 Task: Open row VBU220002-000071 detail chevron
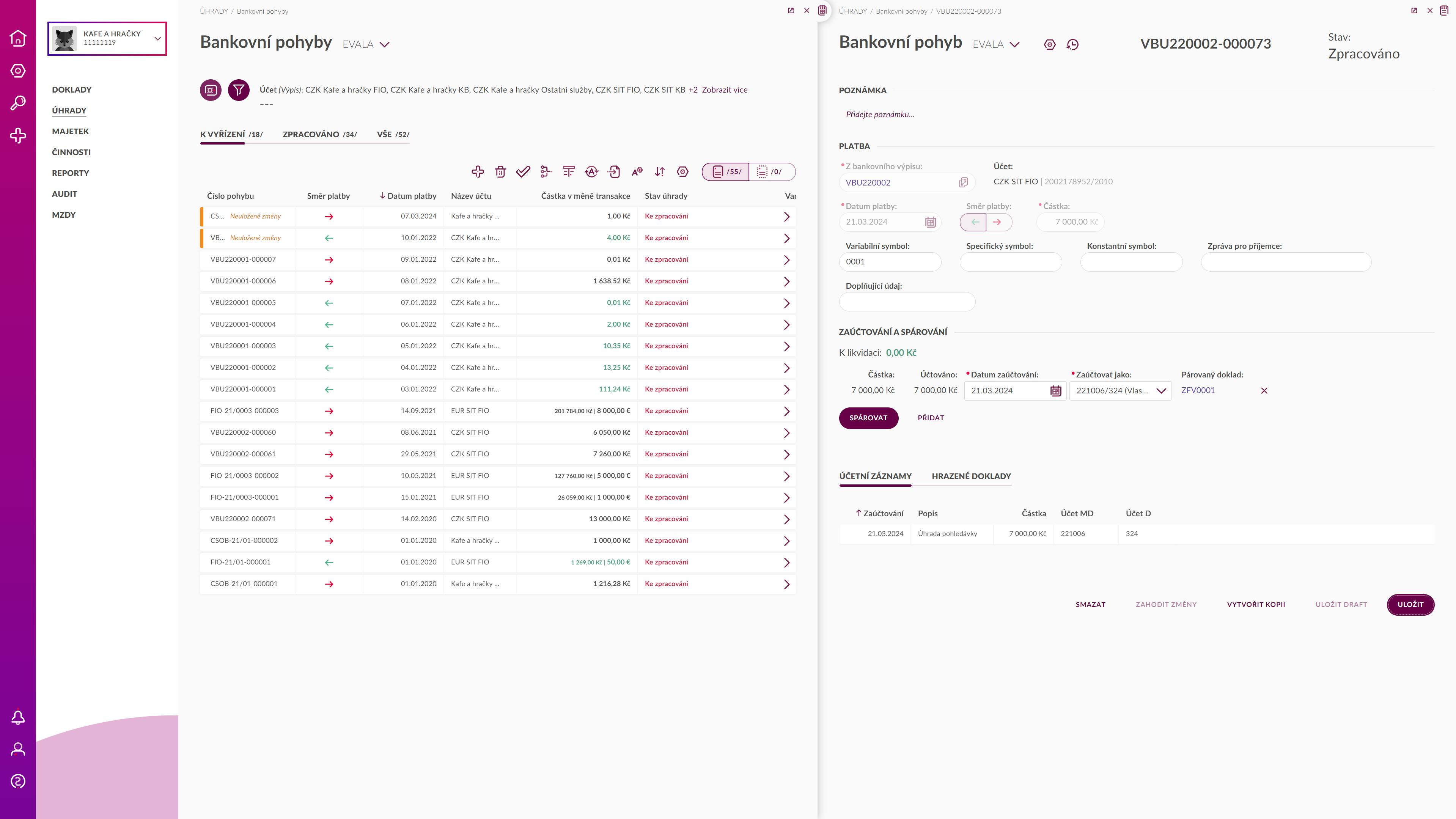(x=786, y=519)
